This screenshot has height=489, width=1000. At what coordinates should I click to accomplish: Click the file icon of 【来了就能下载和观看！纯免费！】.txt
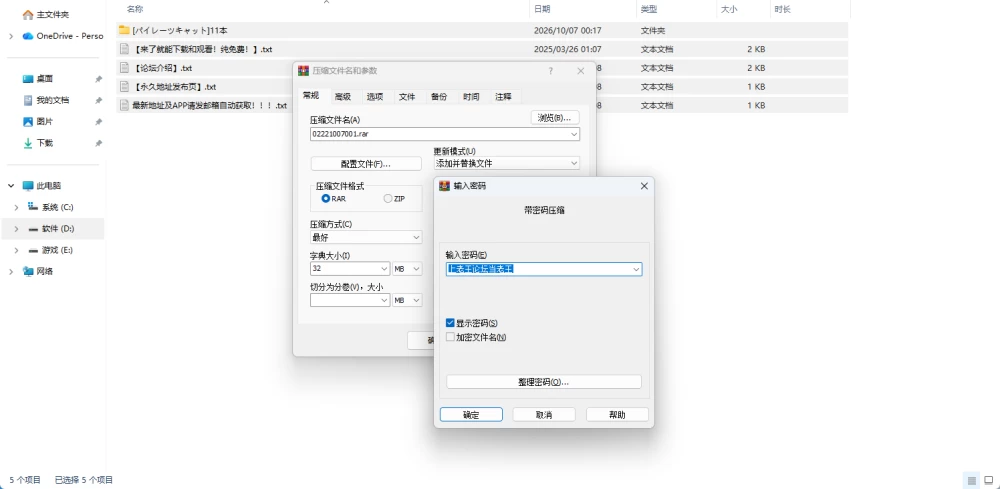[124, 48]
